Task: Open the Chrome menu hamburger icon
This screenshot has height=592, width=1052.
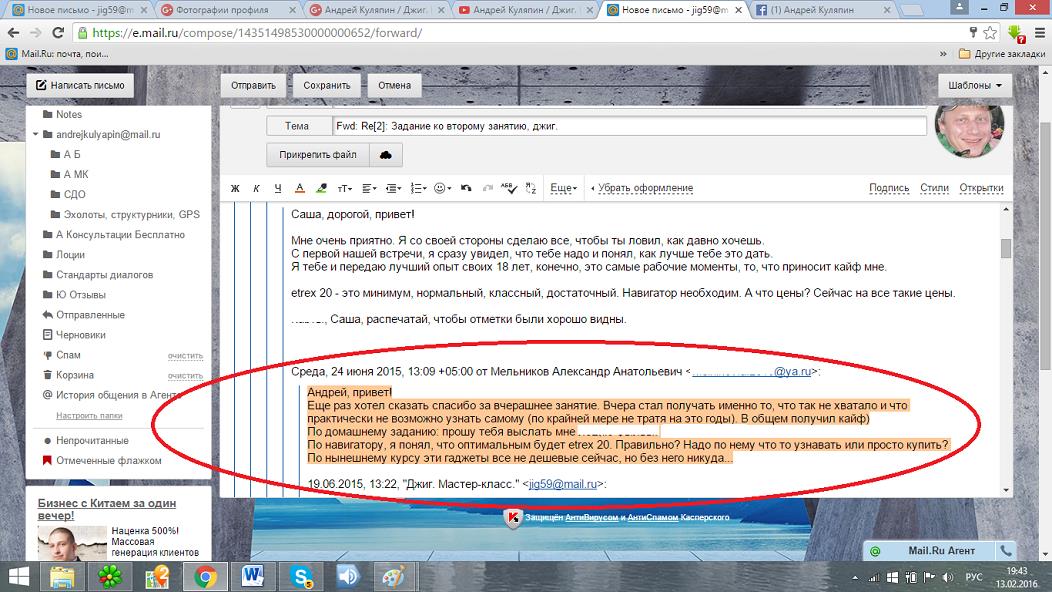Action: click(1039, 33)
